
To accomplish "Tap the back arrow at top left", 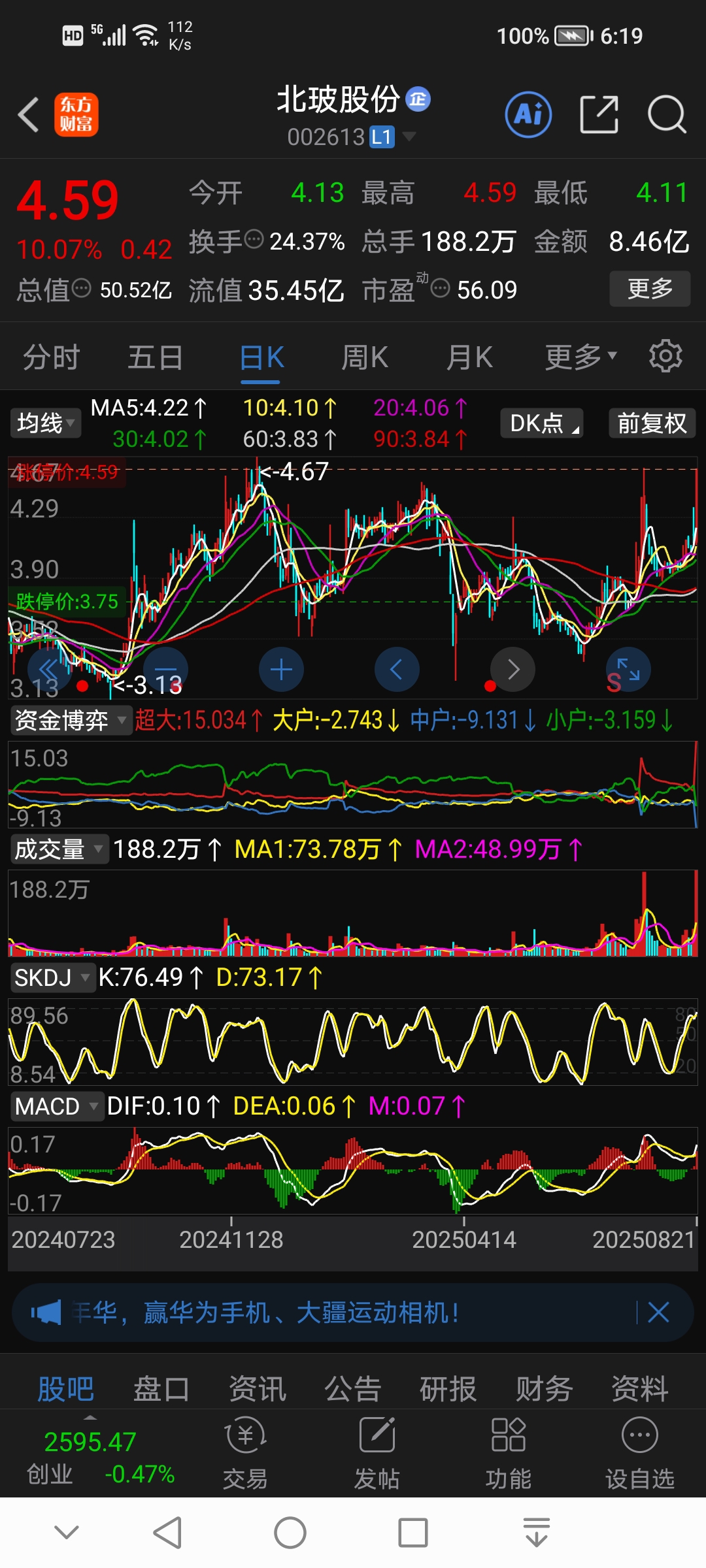I will tap(29, 115).
